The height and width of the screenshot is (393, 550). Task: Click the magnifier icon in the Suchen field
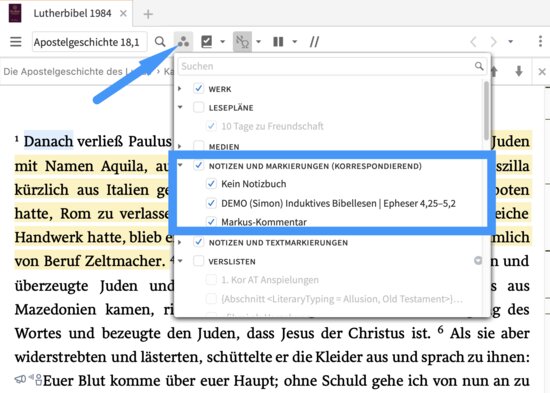coord(479,66)
